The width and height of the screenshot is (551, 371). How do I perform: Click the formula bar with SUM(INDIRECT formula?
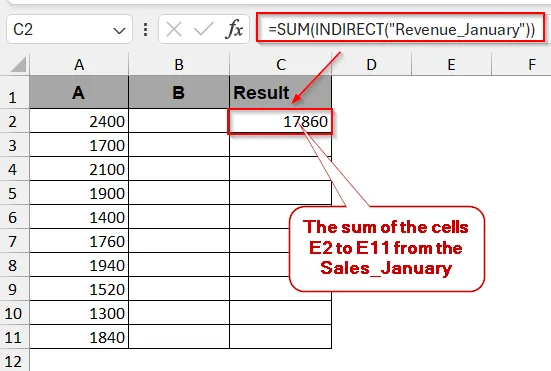pos(401,27)
